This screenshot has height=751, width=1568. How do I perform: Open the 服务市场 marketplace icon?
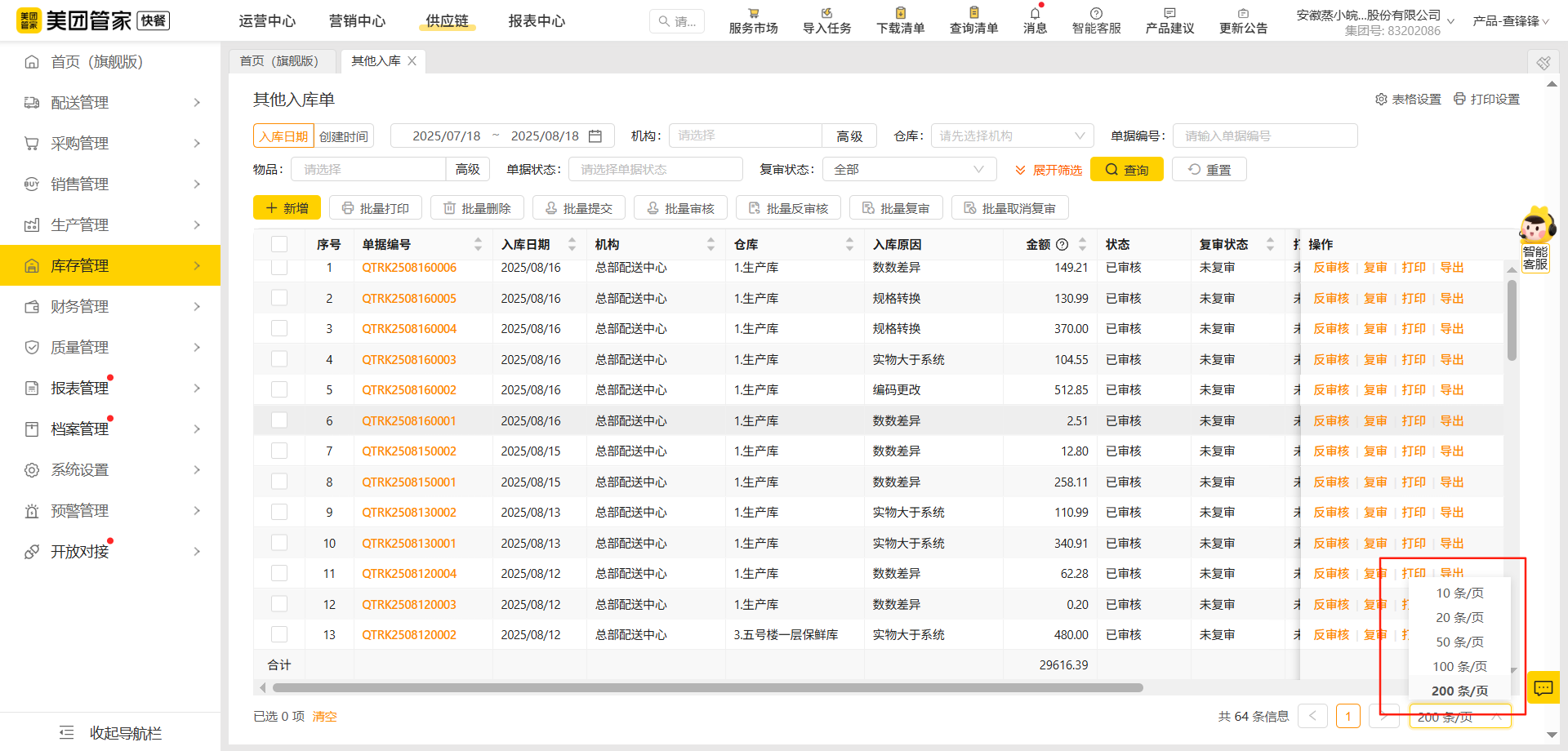point(752,20)
